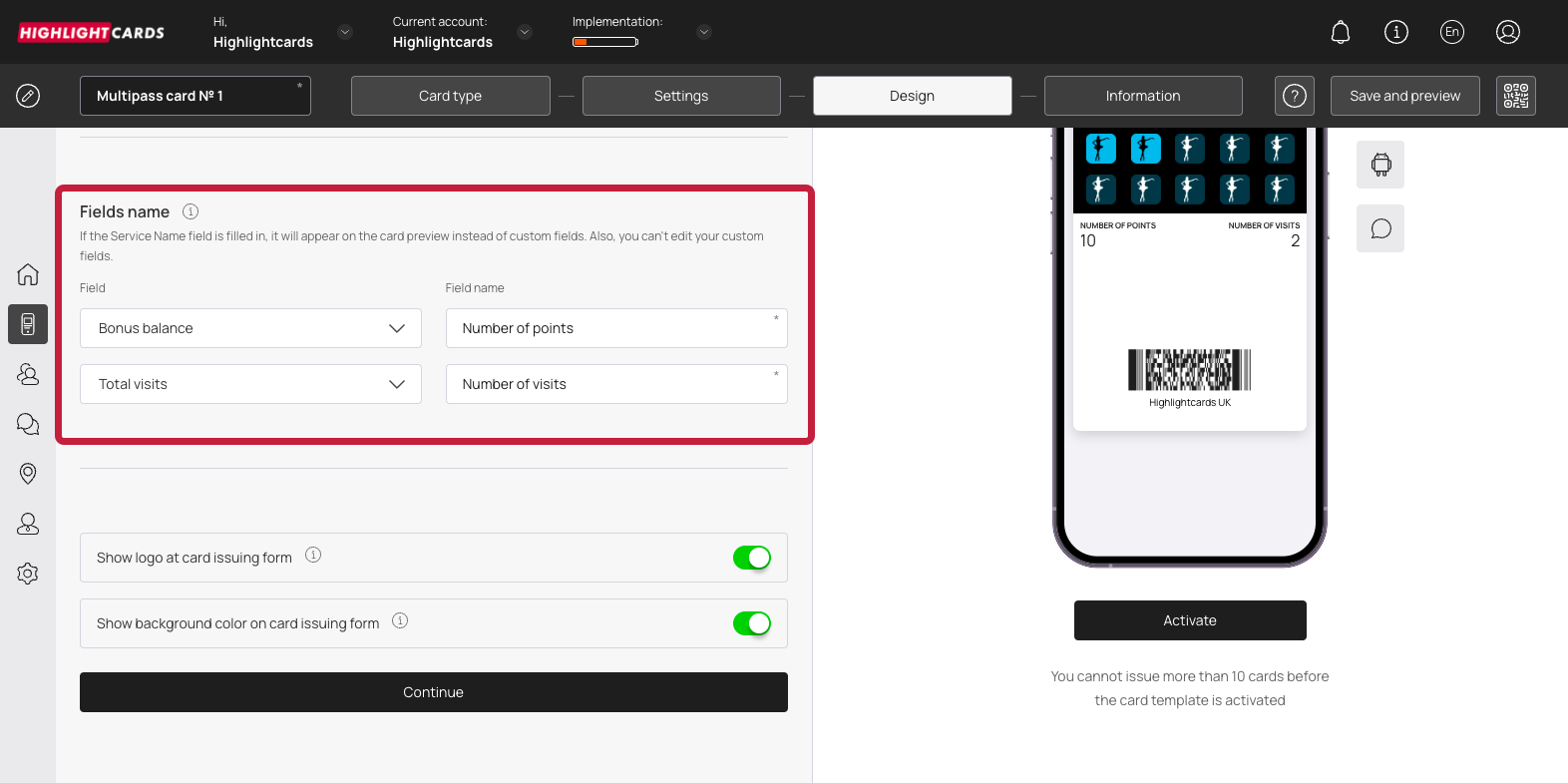Open the push message preview icon

click(1379, 228)
